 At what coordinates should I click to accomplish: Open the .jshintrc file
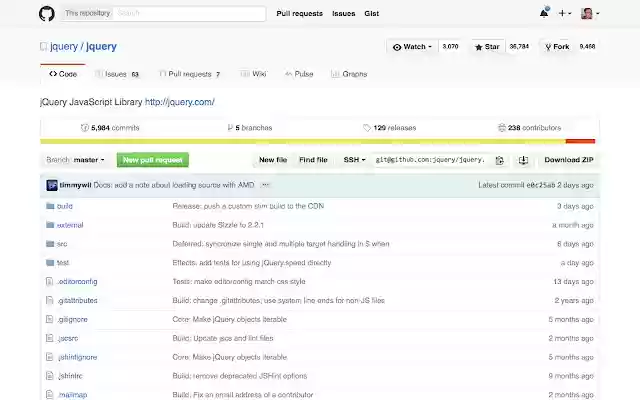(70, 376)
